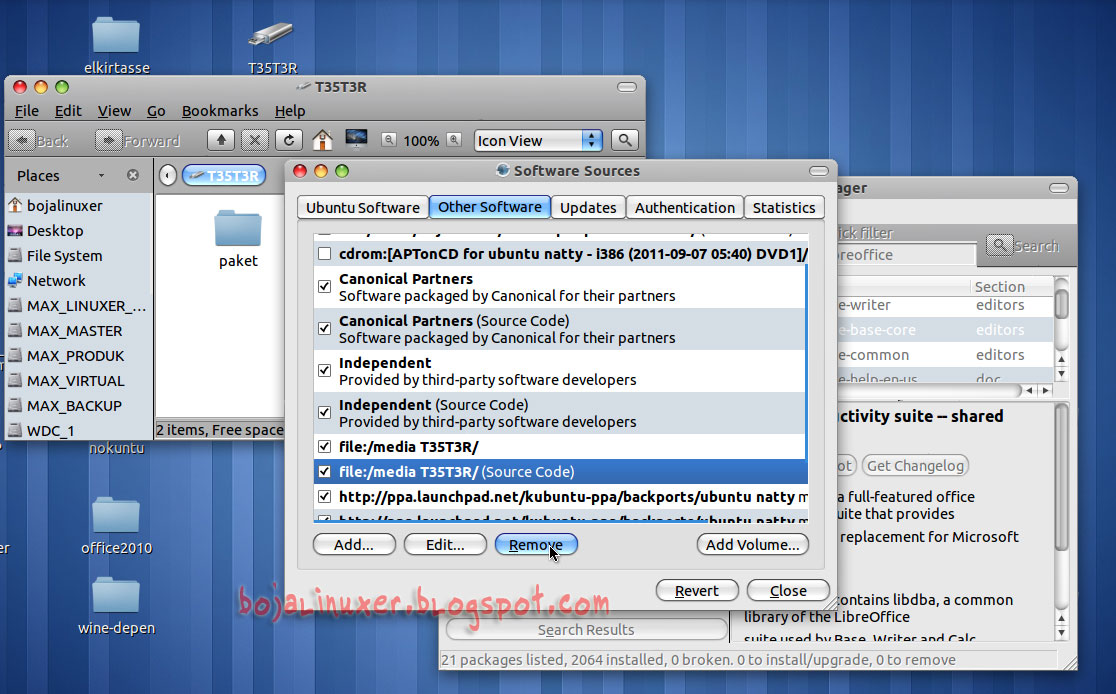
Task: Switch to the Updates tab
Action: pyautogui.click(x=588, y=207)
